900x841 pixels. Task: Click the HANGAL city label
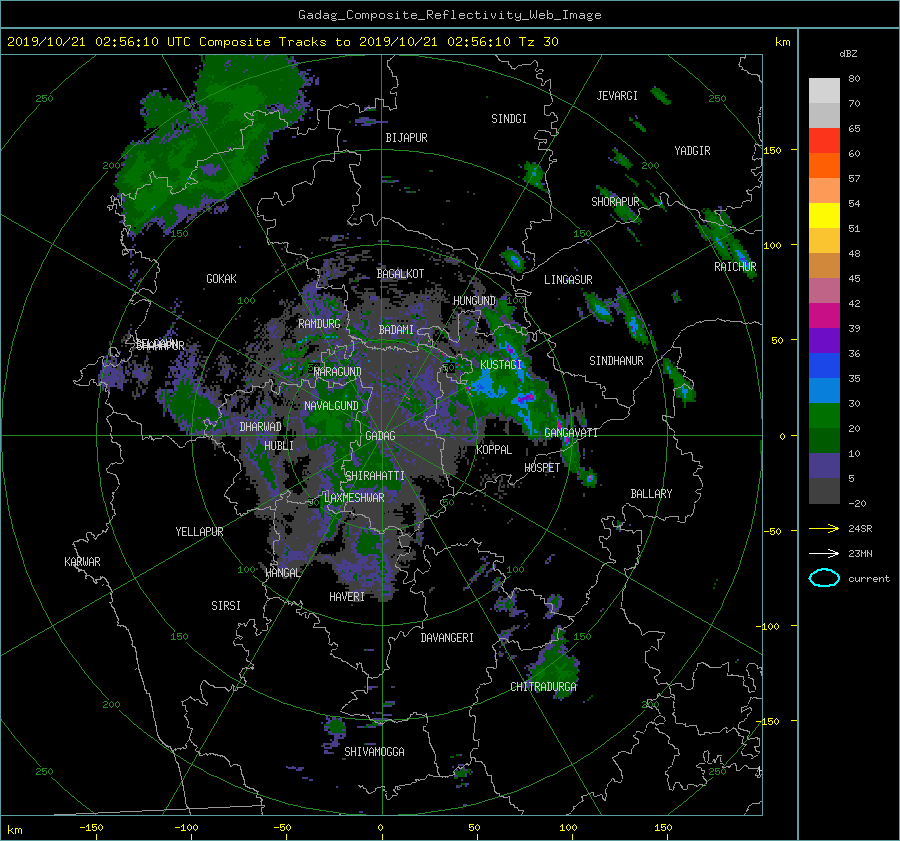(283, 573)
